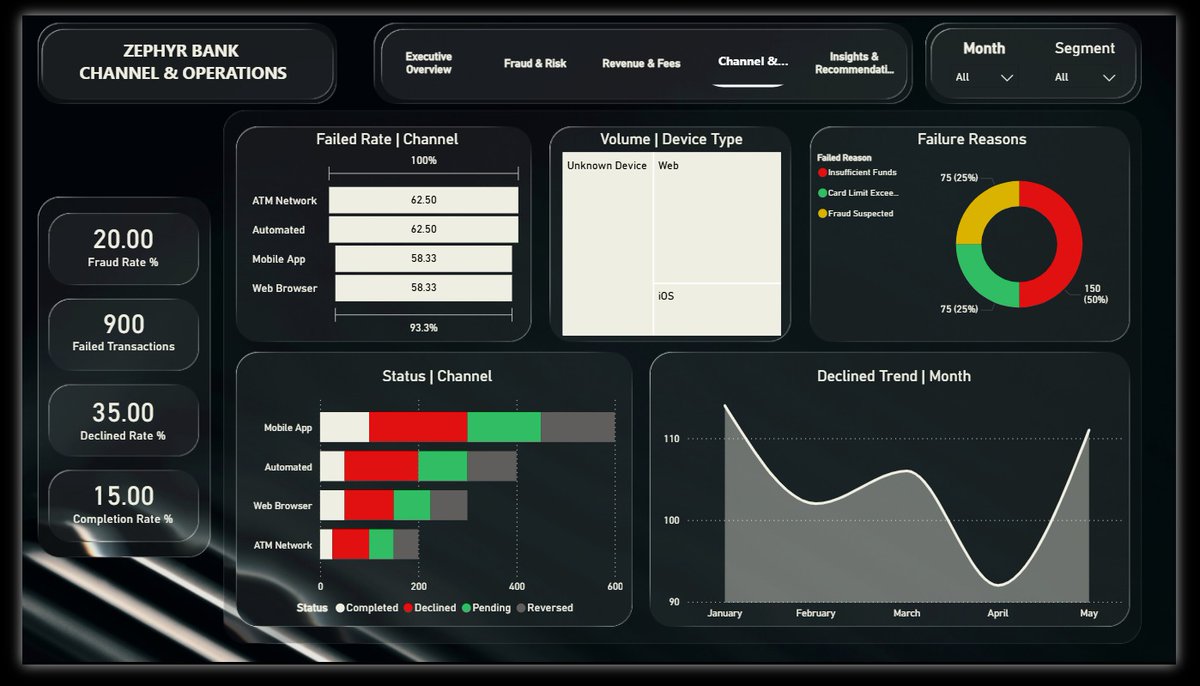Click the Failed Transactions card
Viewport: 1200px width, 686px height.
tap(123, 334)
